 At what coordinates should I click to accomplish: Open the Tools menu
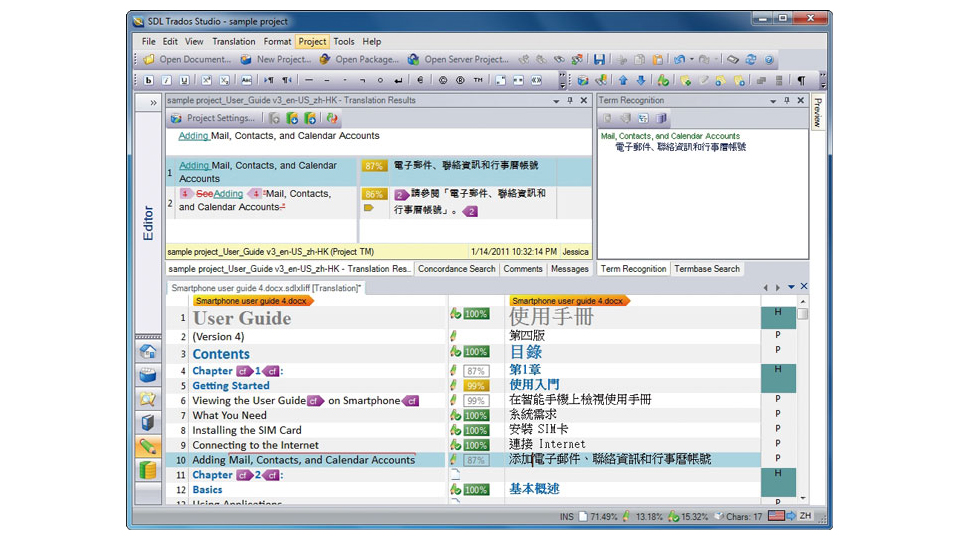(x=343, y=42)
